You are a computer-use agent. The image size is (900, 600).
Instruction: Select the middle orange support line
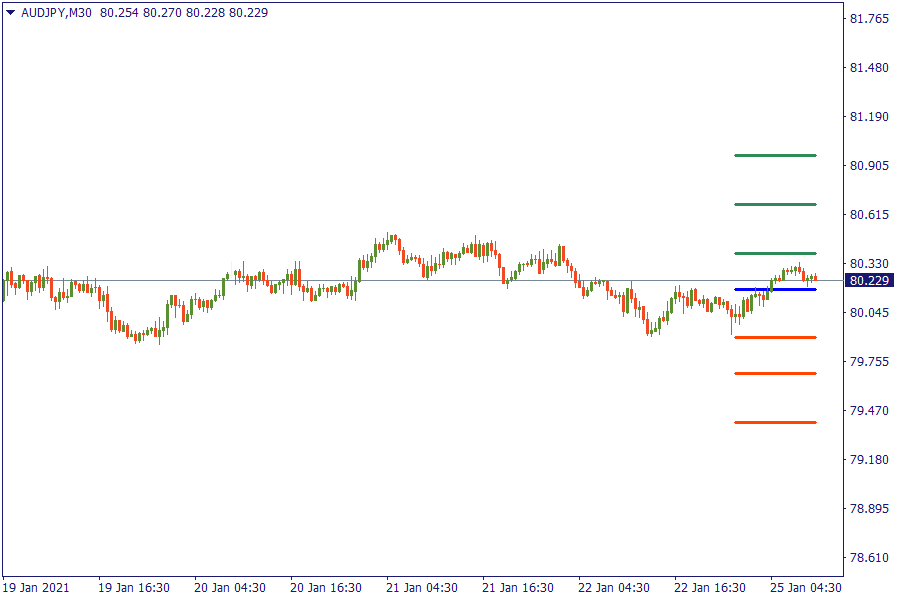(x=775, y=373)
